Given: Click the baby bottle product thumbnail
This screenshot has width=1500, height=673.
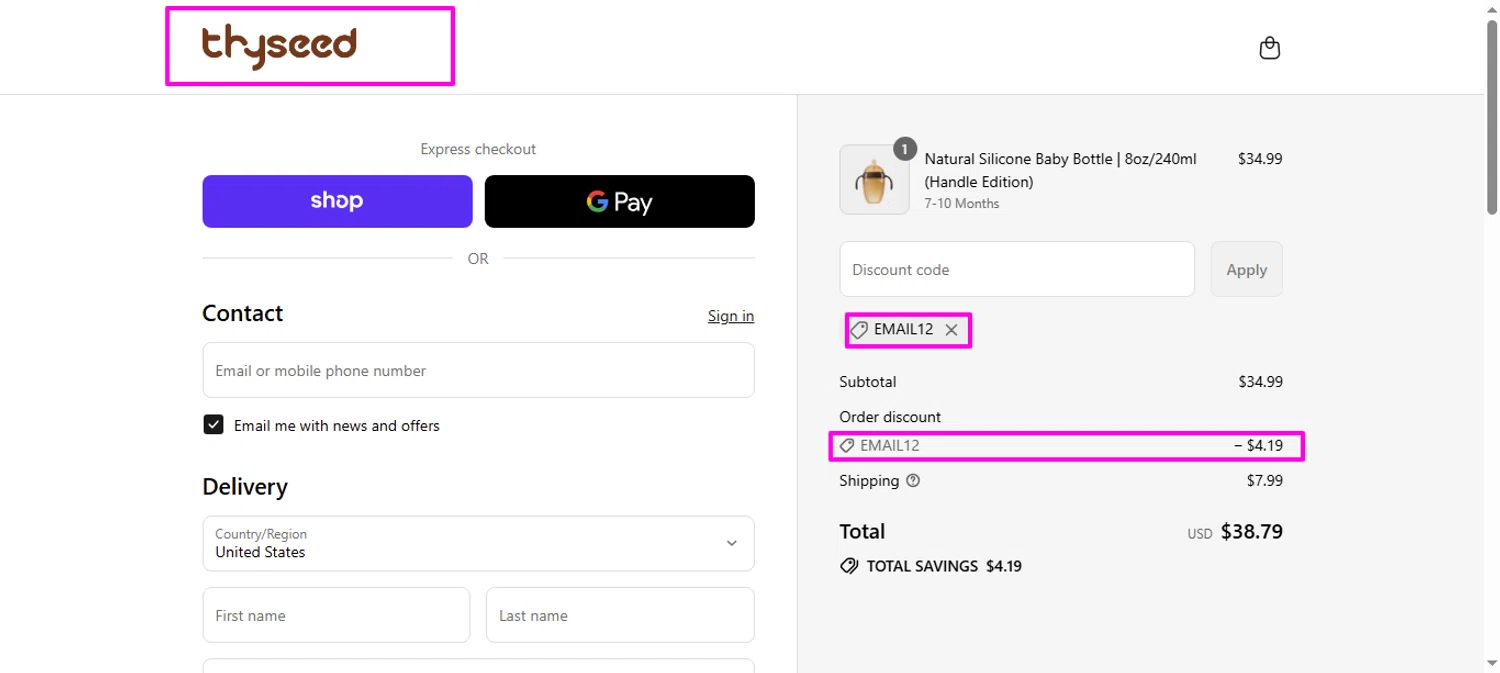Looking at the screenshot, I should pyautogui.click(x=874, y=180).
